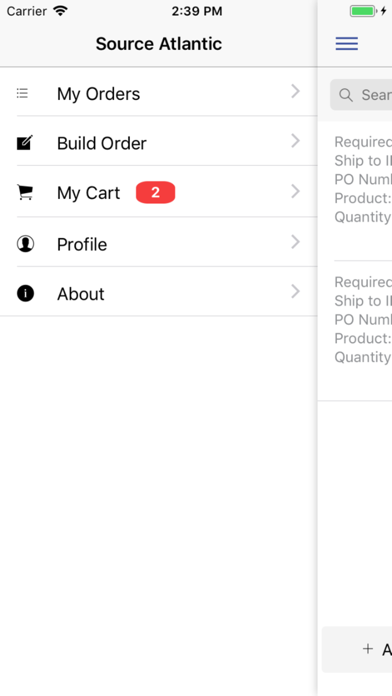Go to Profile label
Image resolution: width=392 pixels, height=696 pixels.
[x=82, y=245]
